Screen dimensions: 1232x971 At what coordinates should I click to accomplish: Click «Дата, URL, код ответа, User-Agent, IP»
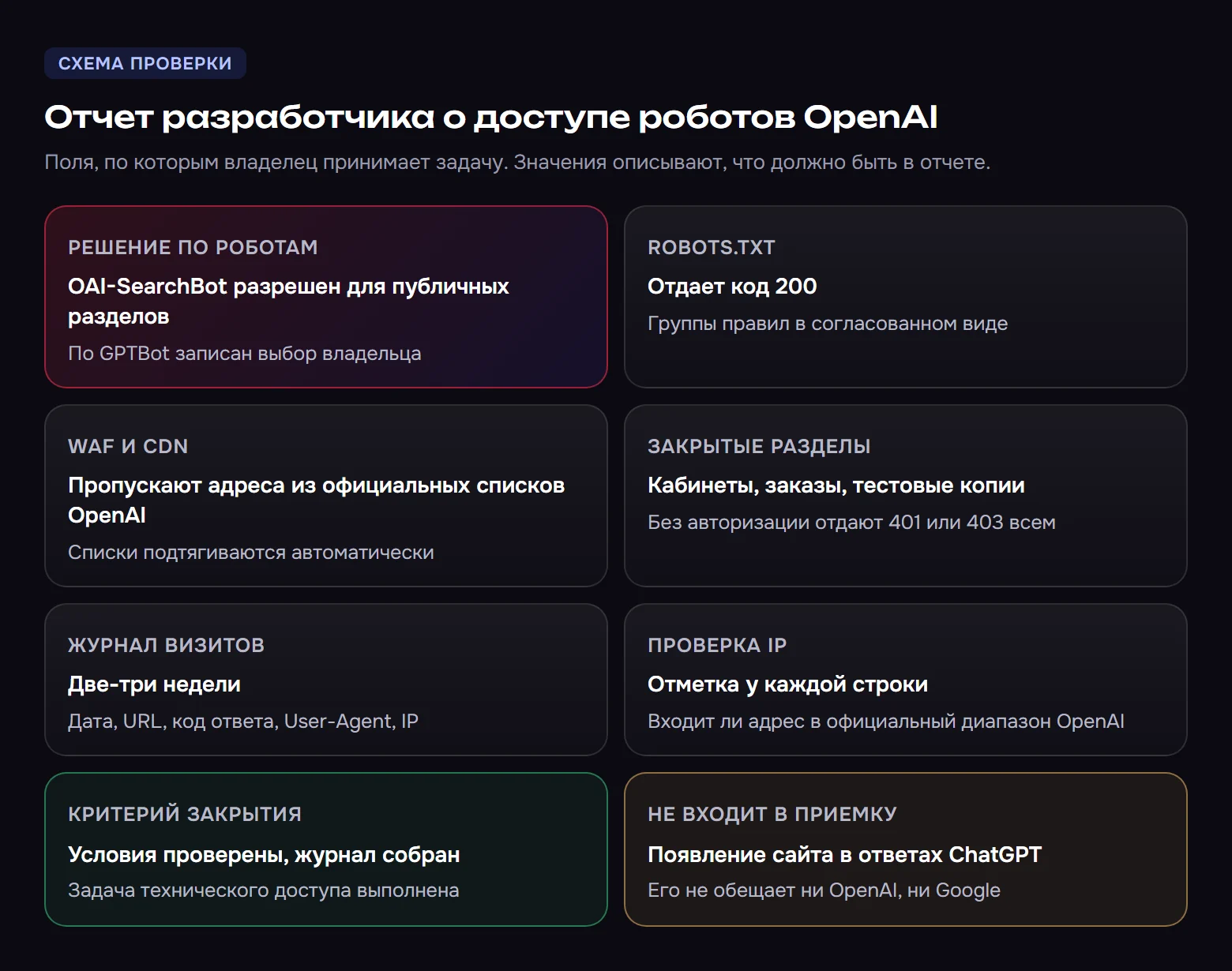coord(243,721)
